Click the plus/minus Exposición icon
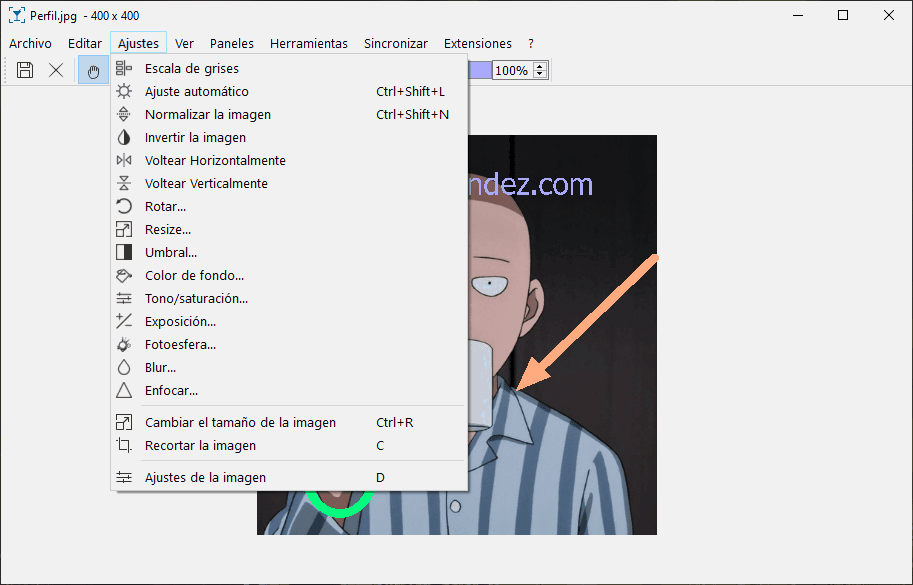This screenshot has height=585, width=913. (x=123, y=321)
